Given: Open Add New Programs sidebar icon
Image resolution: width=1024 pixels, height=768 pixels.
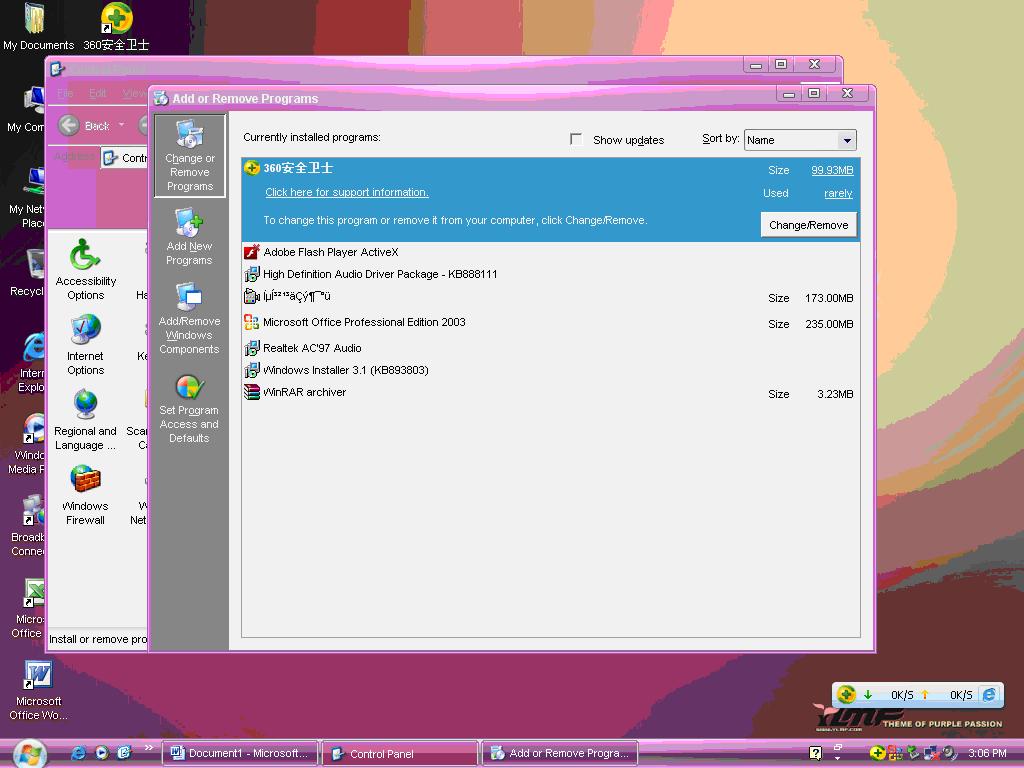Looking at the screenshot, I should coord(189,237).
